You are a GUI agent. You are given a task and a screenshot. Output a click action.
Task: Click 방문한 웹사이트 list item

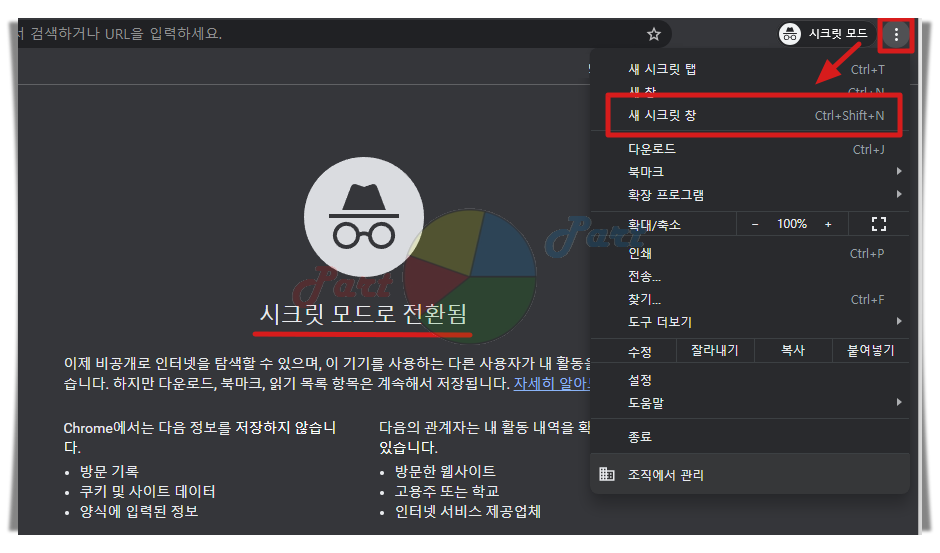445,471
